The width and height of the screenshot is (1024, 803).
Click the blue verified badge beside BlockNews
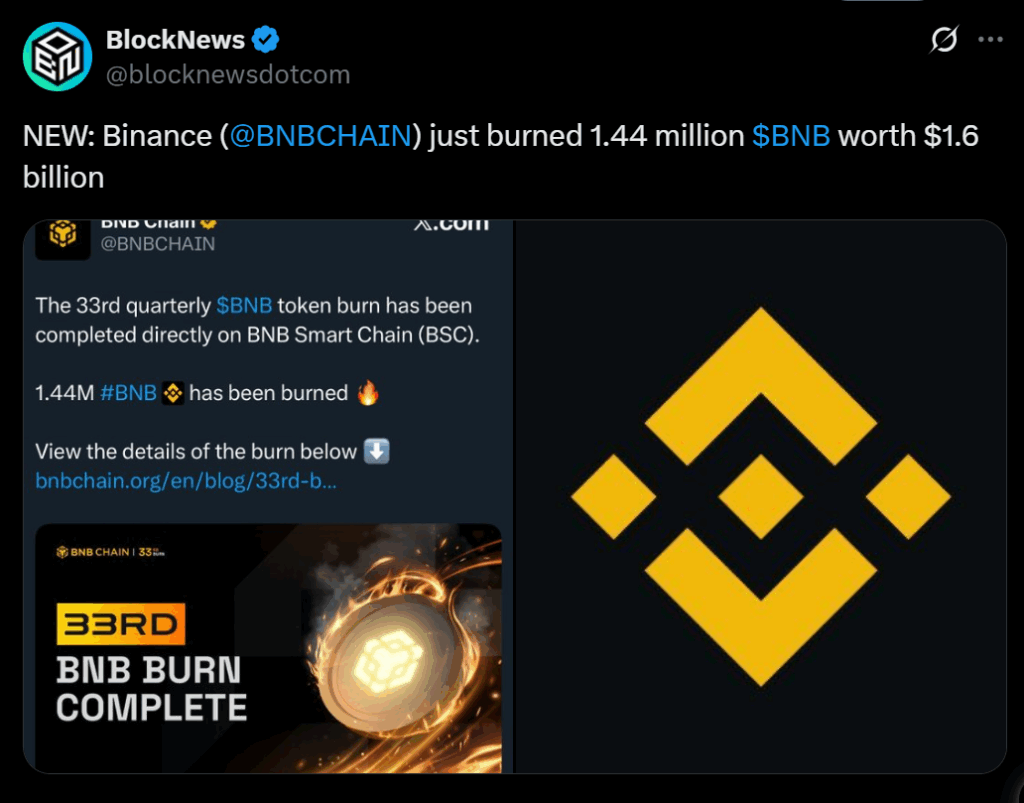(266, 40)
